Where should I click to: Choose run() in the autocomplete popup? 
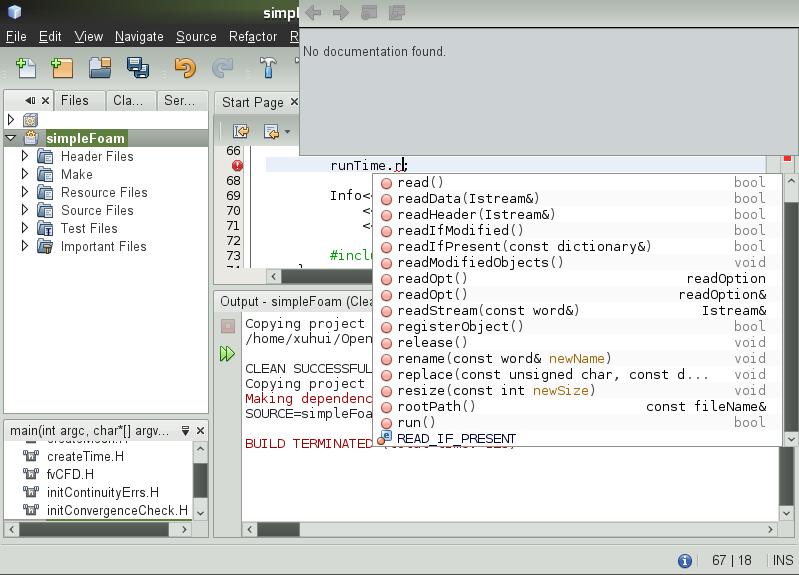pos(417,422)
